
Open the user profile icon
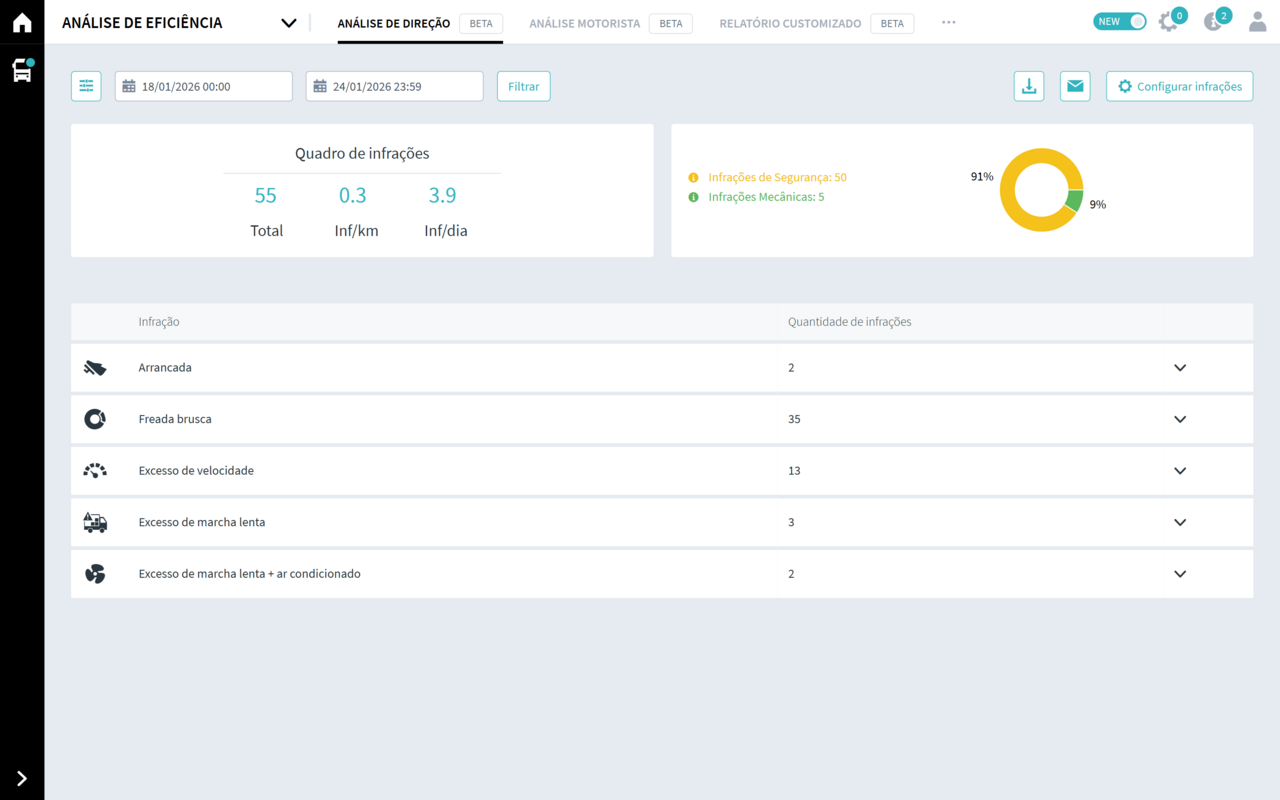(x=1257, y=22)
